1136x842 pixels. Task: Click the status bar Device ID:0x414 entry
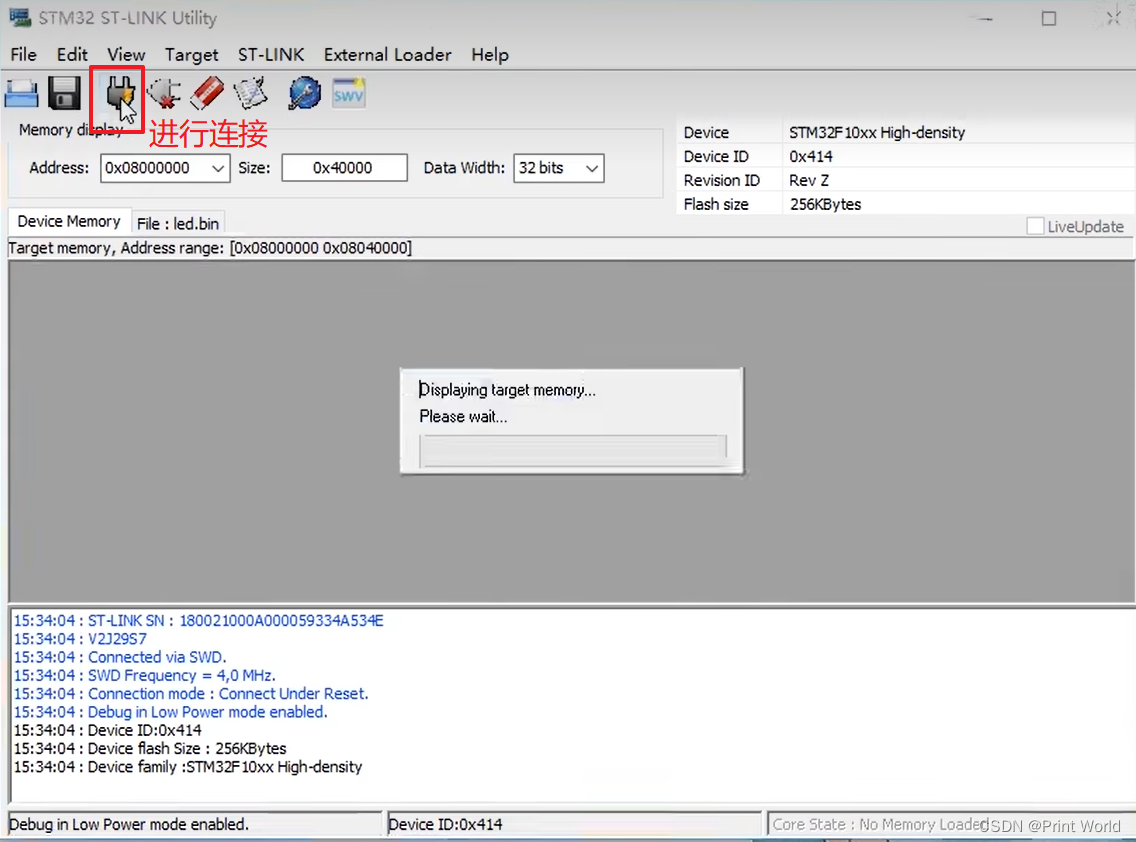click(x=574, y=824)
